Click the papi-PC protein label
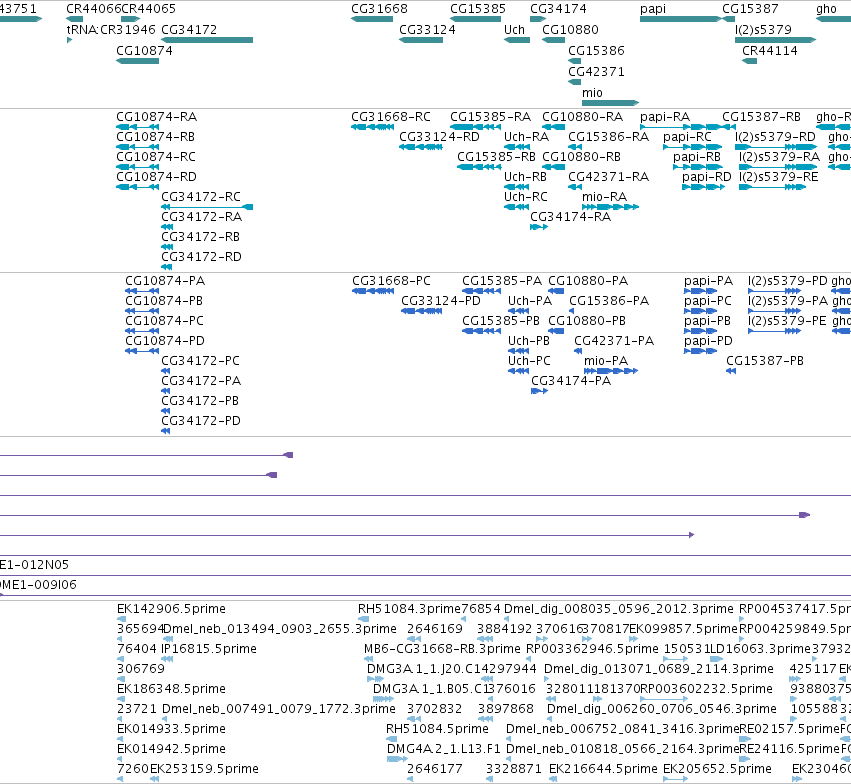Viewport: 851px width, 784px height. click(708, 301)
